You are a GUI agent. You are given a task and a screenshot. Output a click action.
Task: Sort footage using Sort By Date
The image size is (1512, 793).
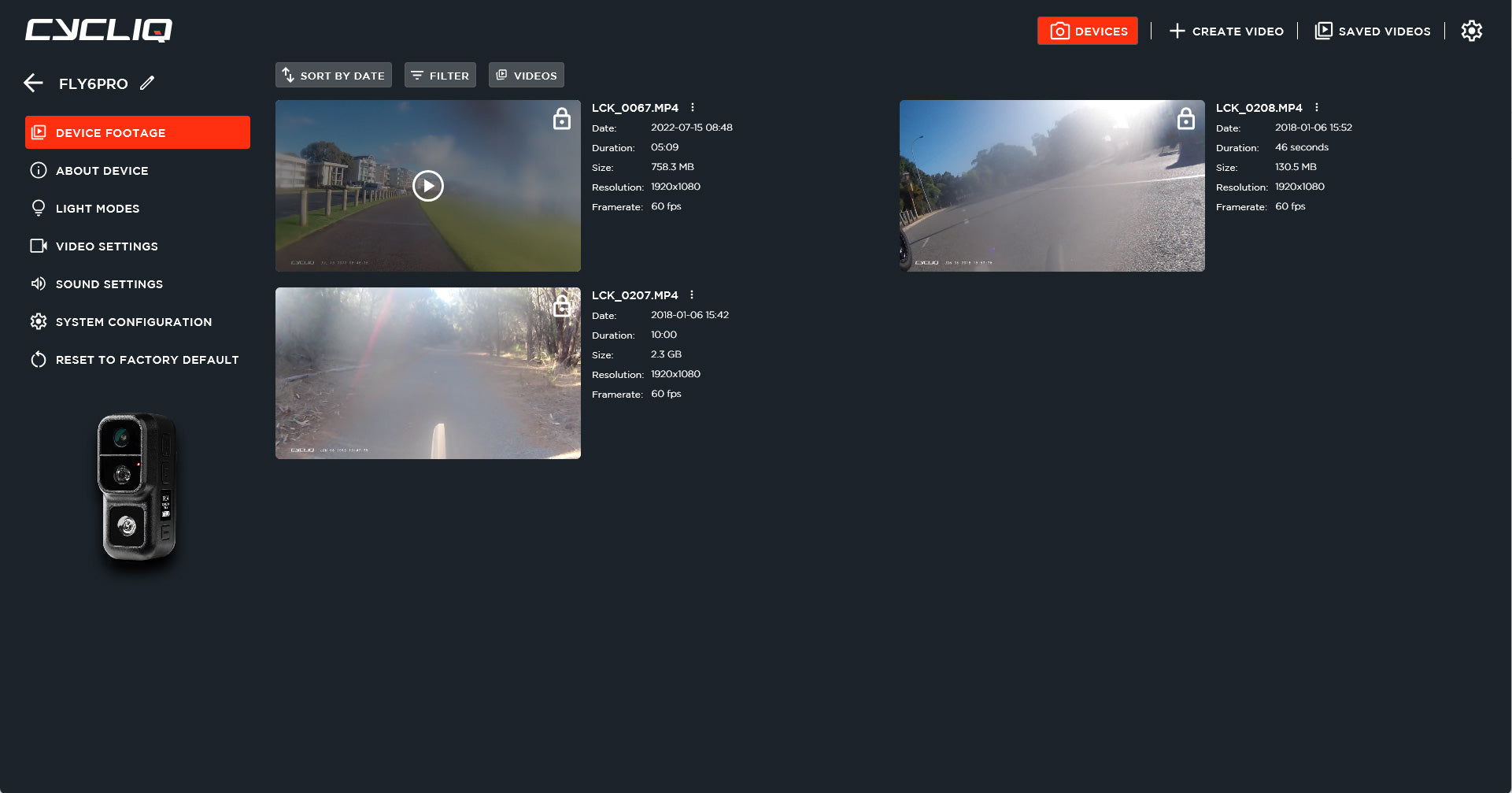[x=334, y=76]
